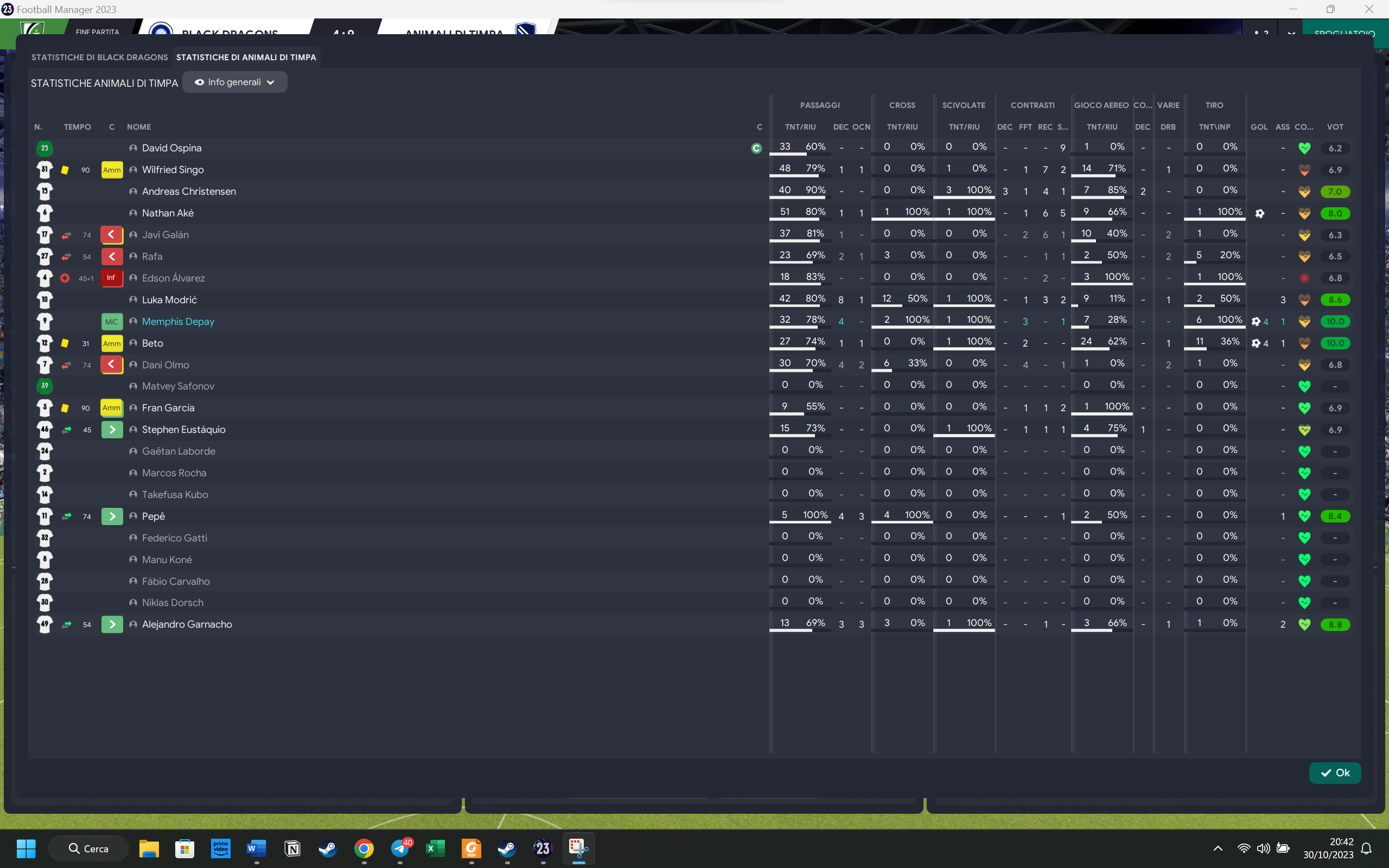The width and height of the screenshot is (1389, 868).
Task: Open Memphis Depay's player profile link
Action: tap(178, 322)
